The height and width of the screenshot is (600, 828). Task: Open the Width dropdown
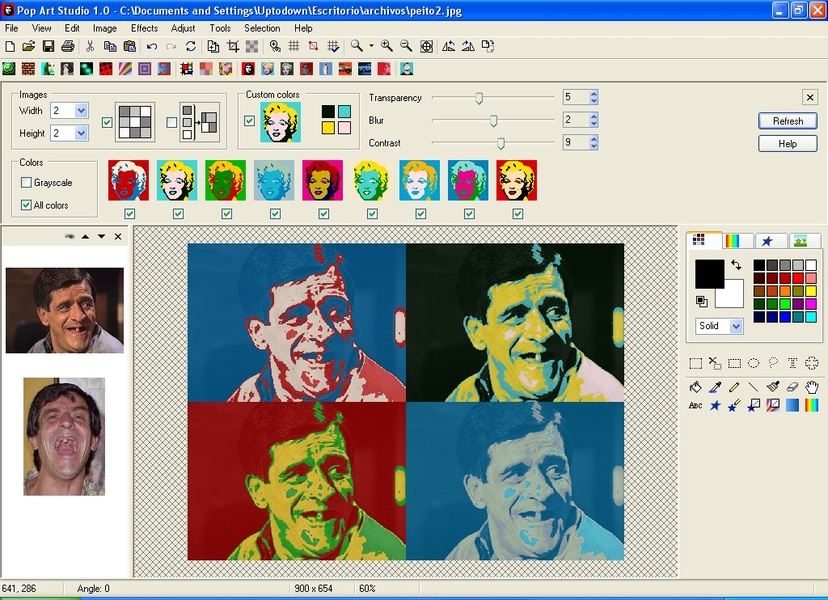(81, 111)
